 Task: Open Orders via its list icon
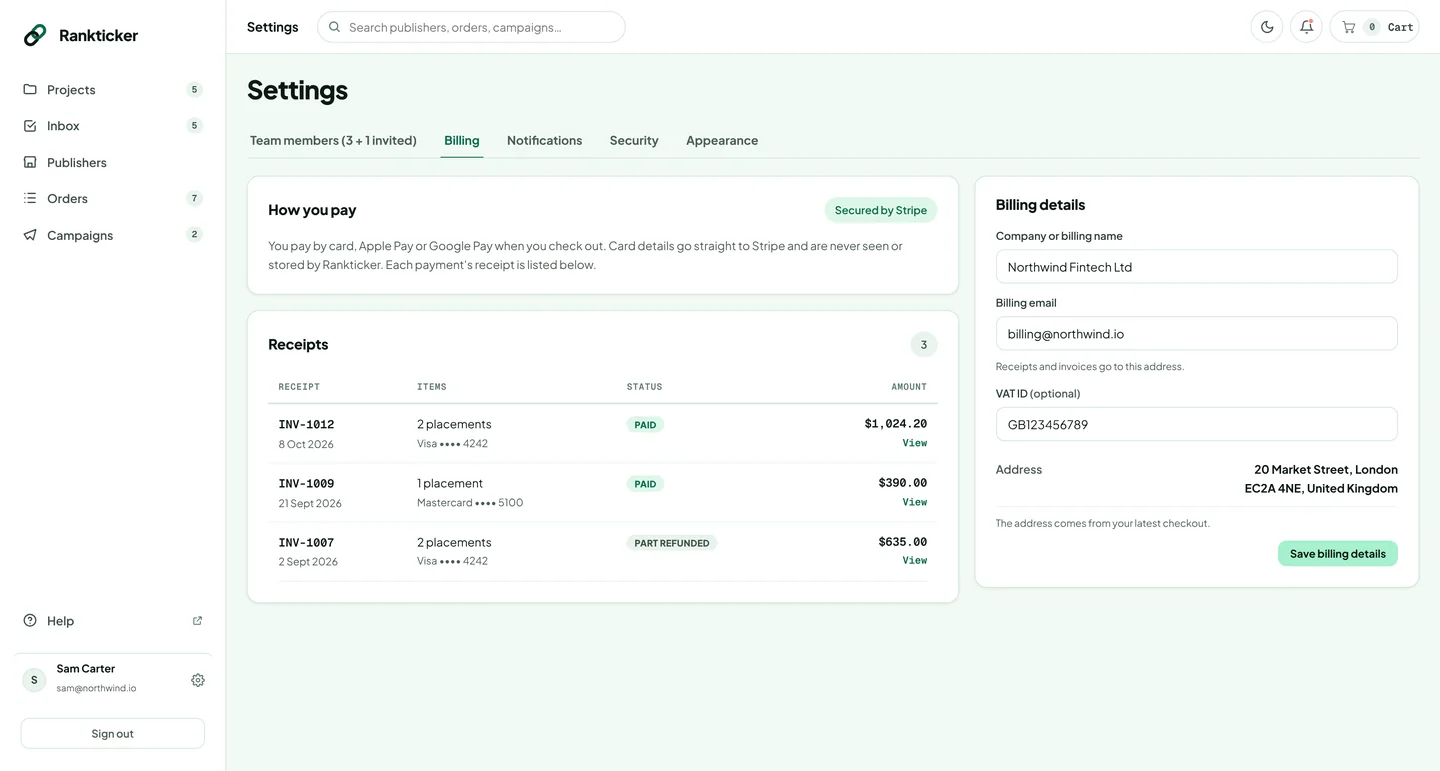point(30,198)
